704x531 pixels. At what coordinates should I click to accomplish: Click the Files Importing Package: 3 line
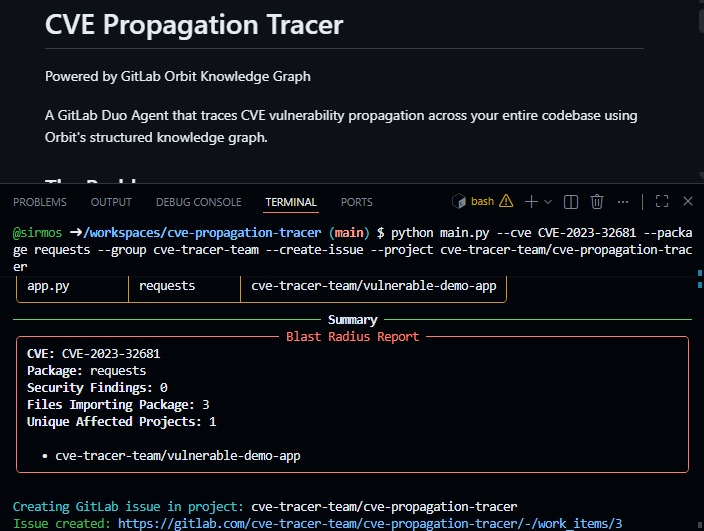[118, 405]
